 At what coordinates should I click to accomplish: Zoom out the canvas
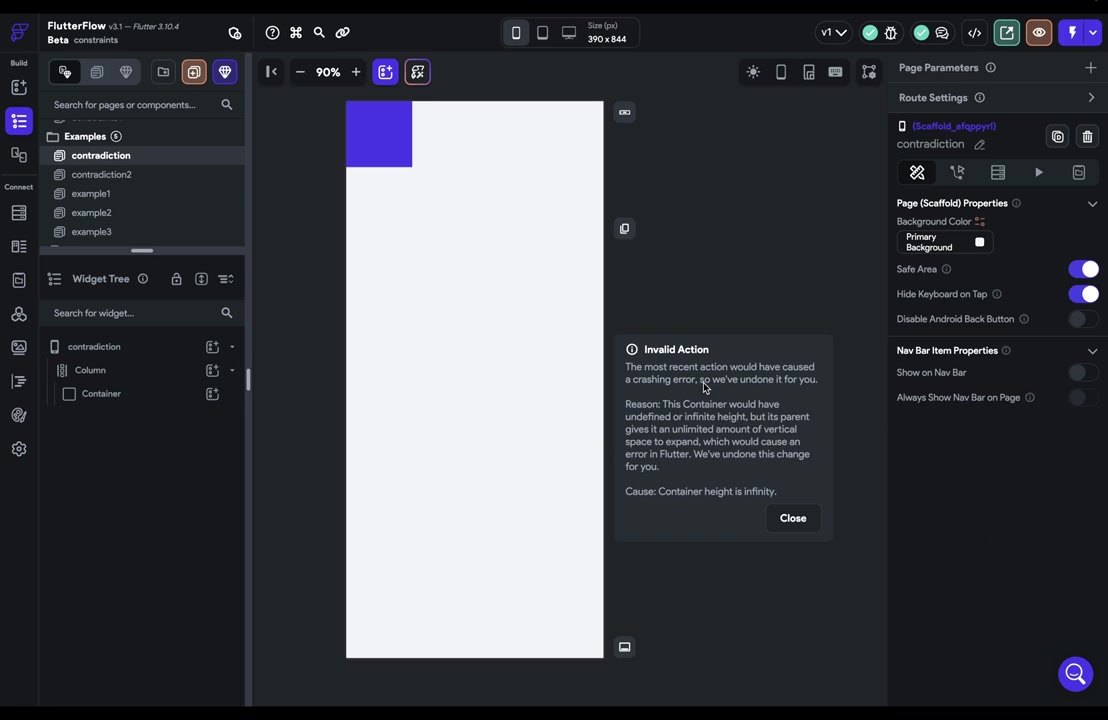click(300, 72)
